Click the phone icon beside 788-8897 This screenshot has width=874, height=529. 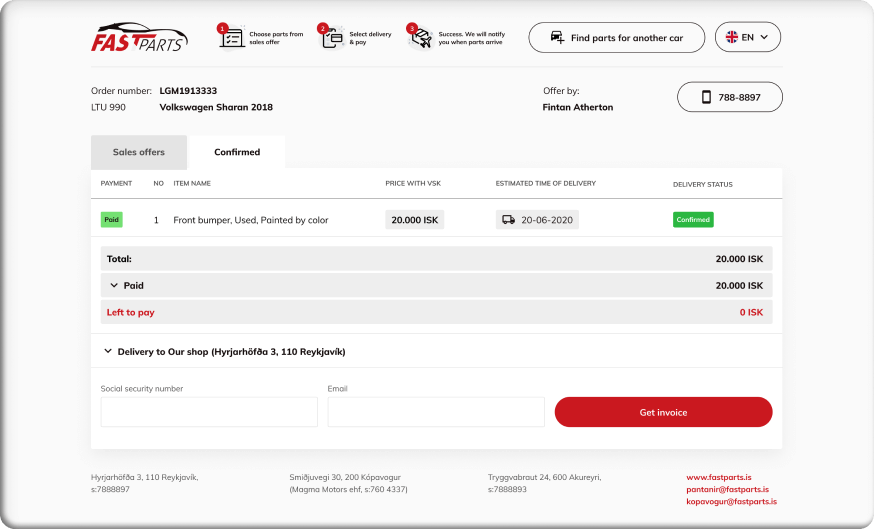(706, 97)
